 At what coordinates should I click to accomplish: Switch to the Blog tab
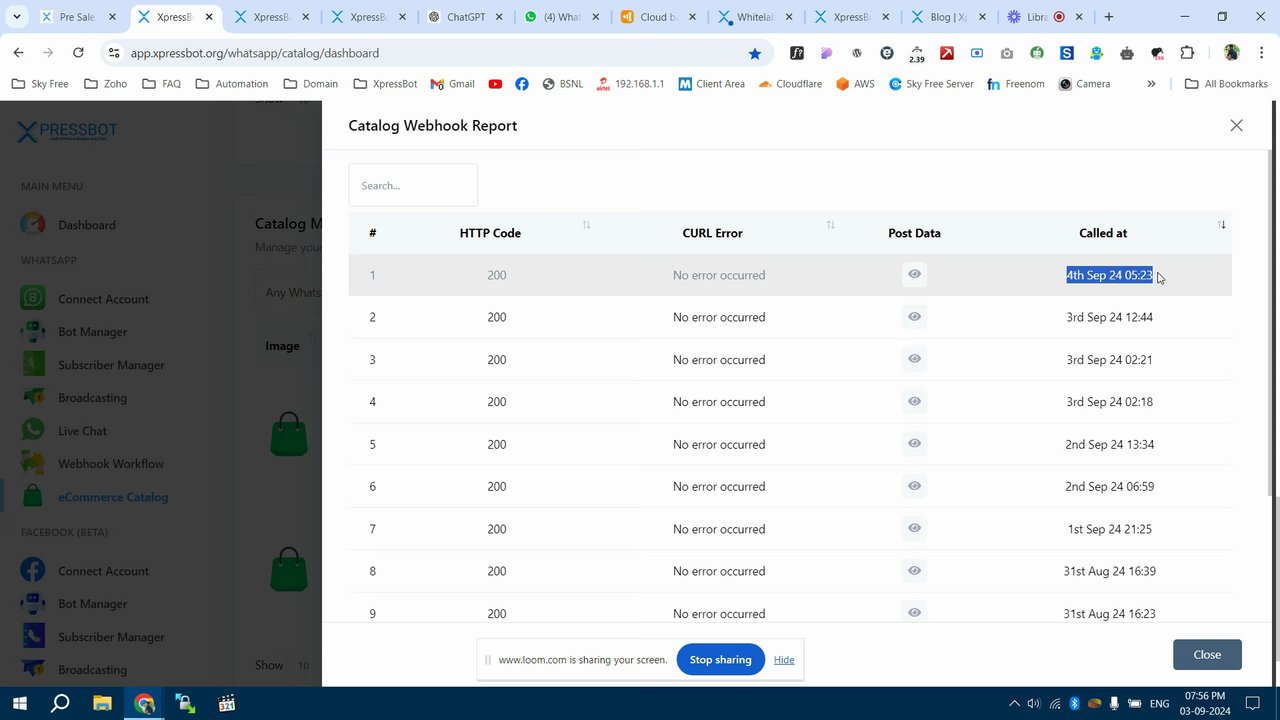click(950, 17)
